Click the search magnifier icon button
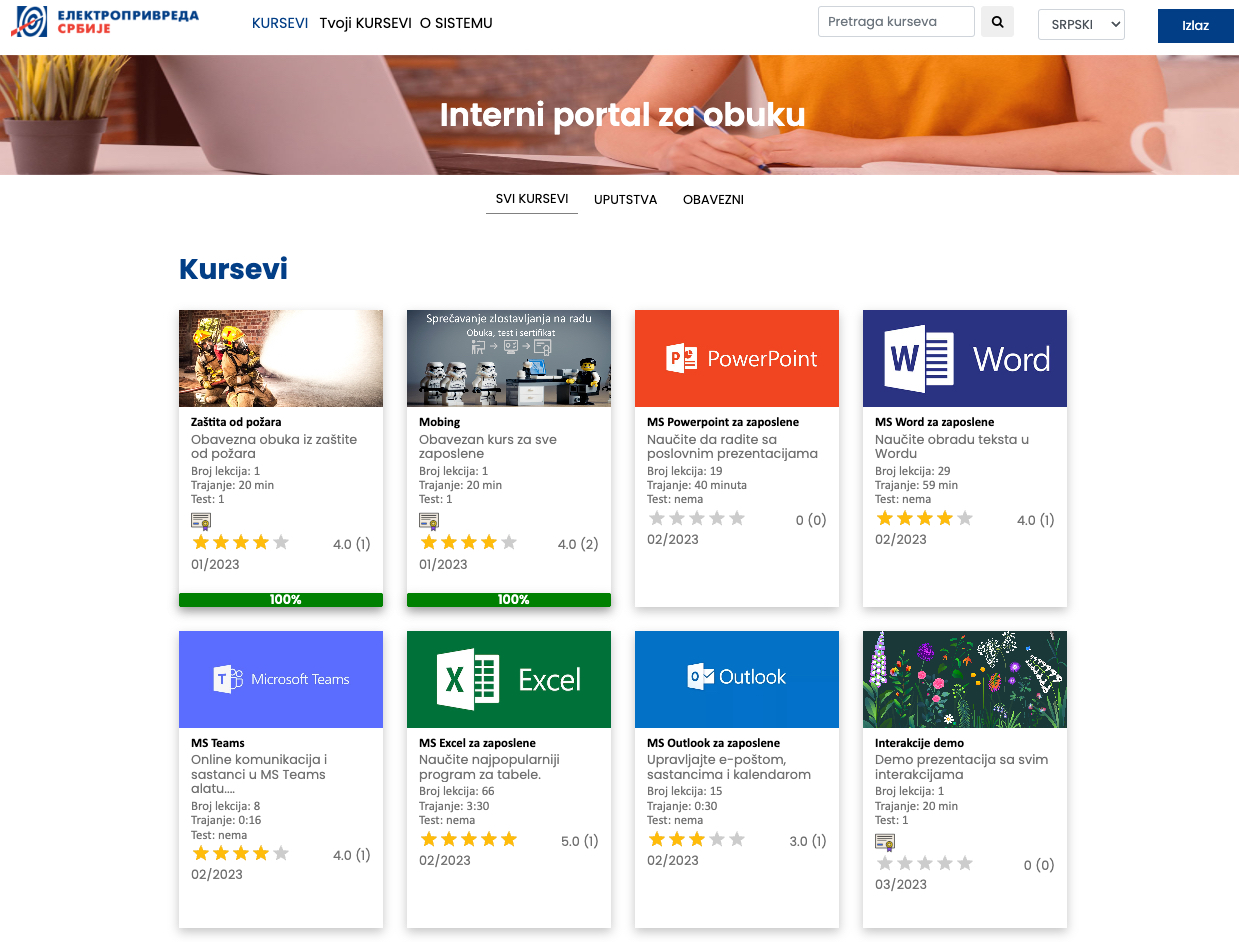Image resolution: width=1239 pixels, height=942 pixels. coord(997,22)
